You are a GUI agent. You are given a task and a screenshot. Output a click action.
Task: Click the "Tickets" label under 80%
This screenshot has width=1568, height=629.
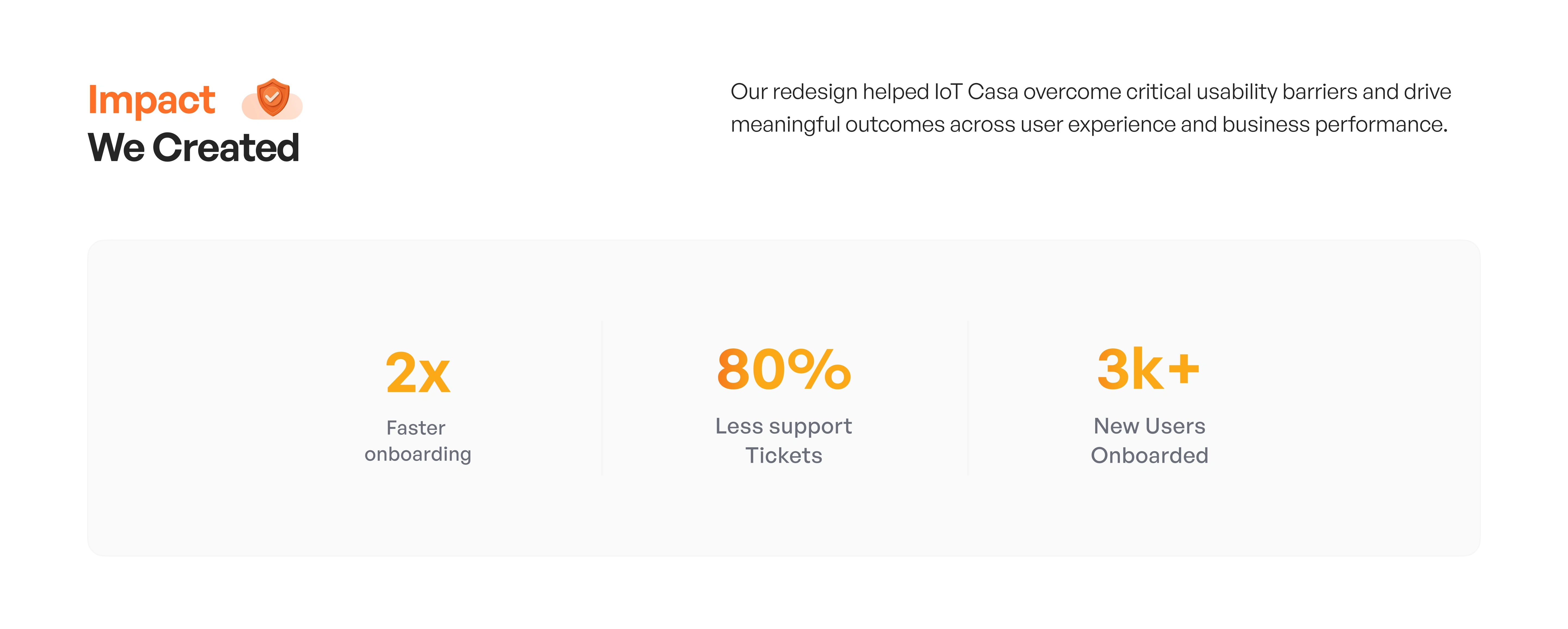coord(783,455)
